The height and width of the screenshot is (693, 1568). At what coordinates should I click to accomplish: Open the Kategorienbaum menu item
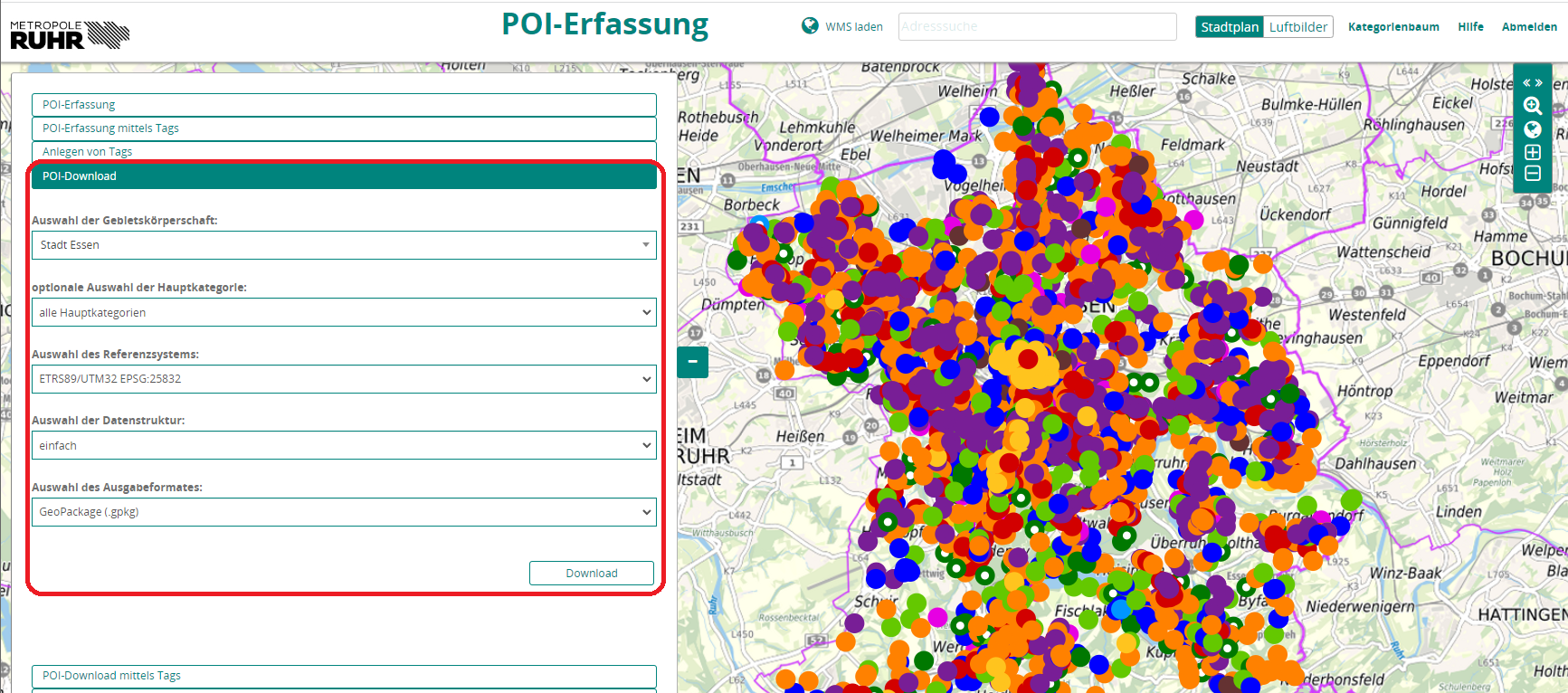[x=1393, y=27]
